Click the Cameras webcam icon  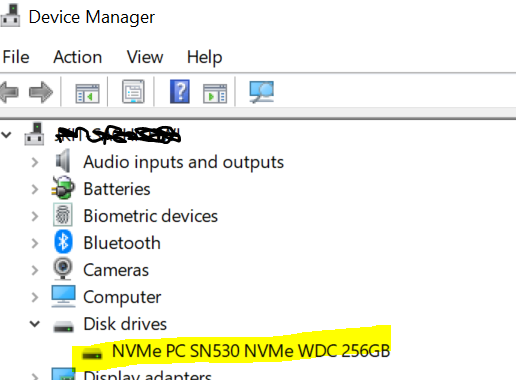click(x=63, y=269)
